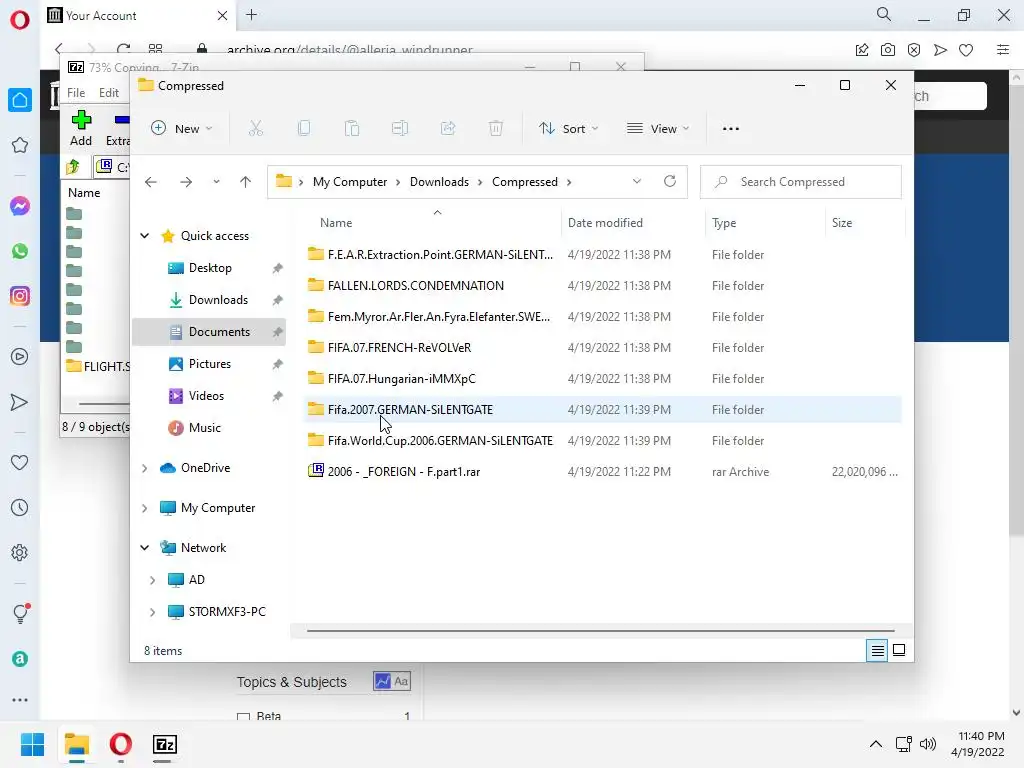The width and height of the screenshot is (1024, 768).
Task: Open the File menu in 7-Zip window
Action: pos(76,93)
